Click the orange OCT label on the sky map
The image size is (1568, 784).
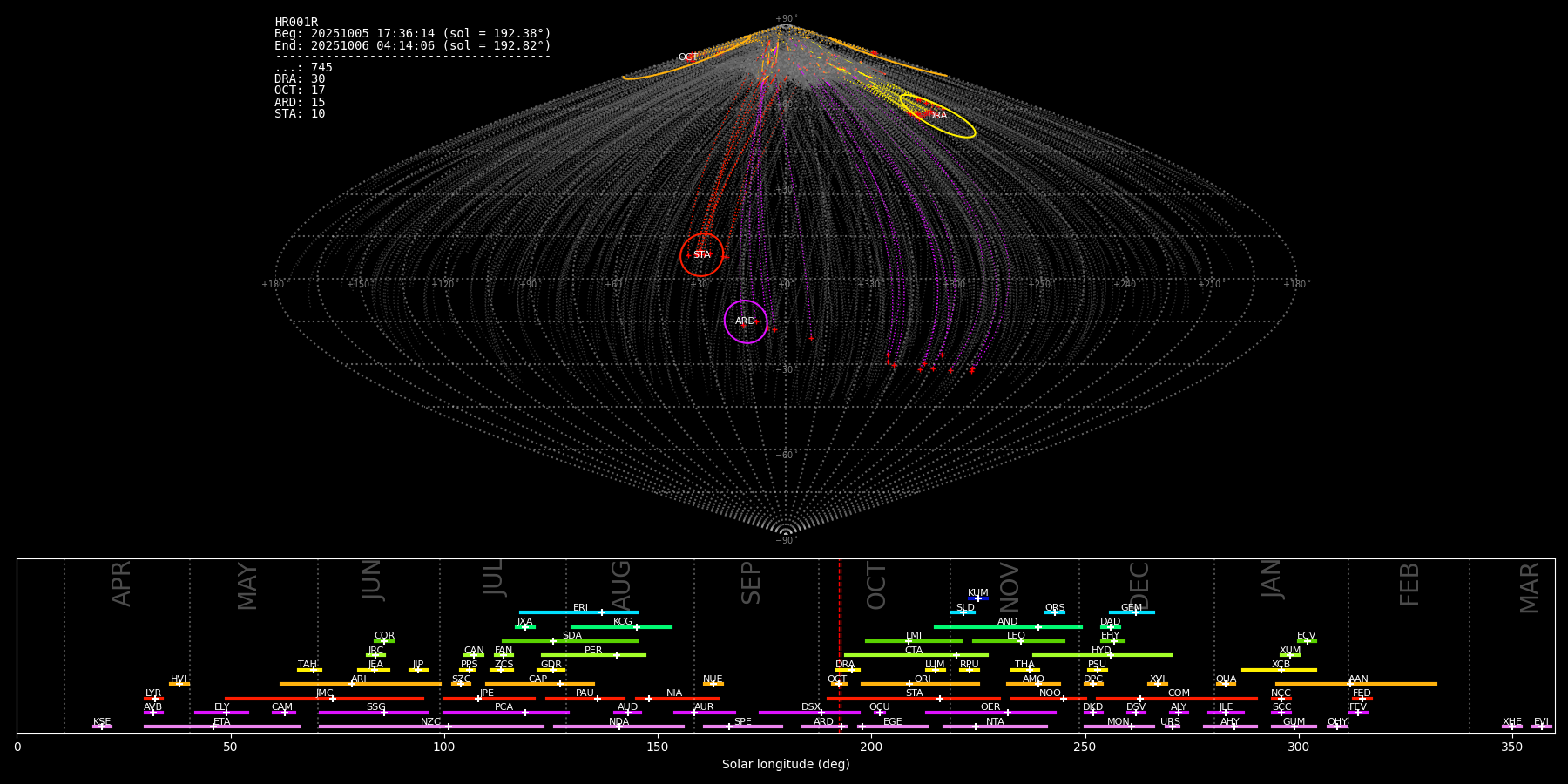tap(687, 57)
